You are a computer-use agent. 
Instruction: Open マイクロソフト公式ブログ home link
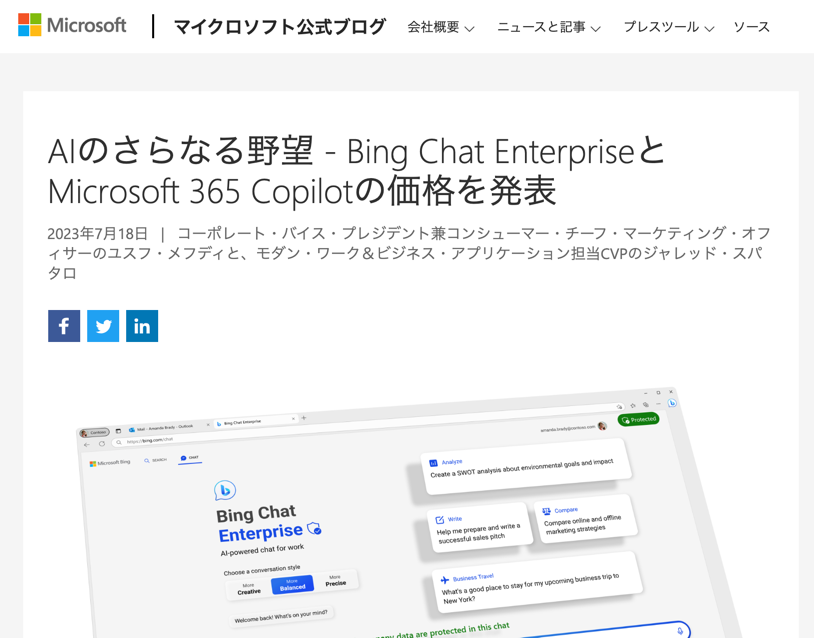[x=278, y=27]
